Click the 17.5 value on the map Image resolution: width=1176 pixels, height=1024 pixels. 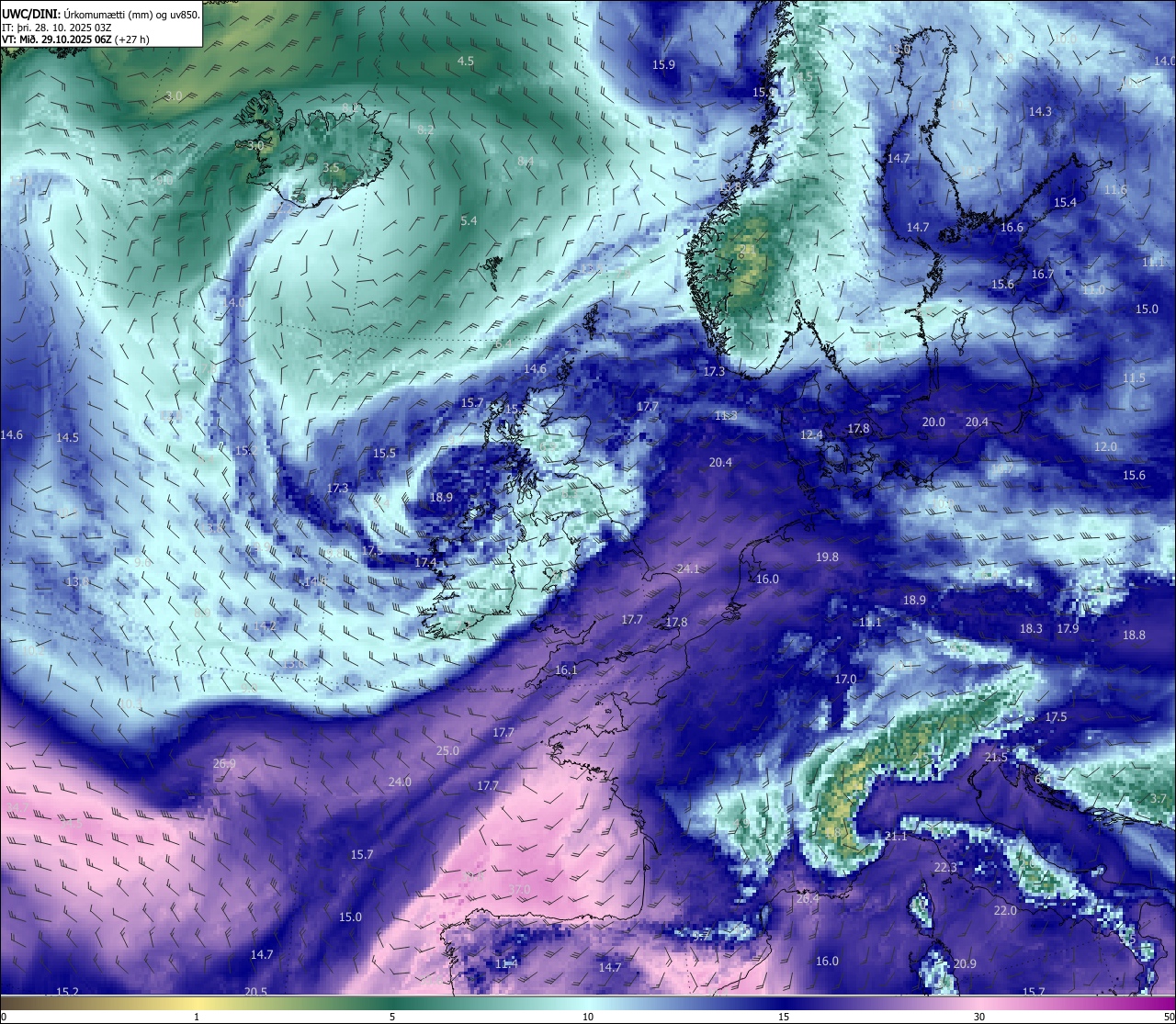click(1056, 717)
